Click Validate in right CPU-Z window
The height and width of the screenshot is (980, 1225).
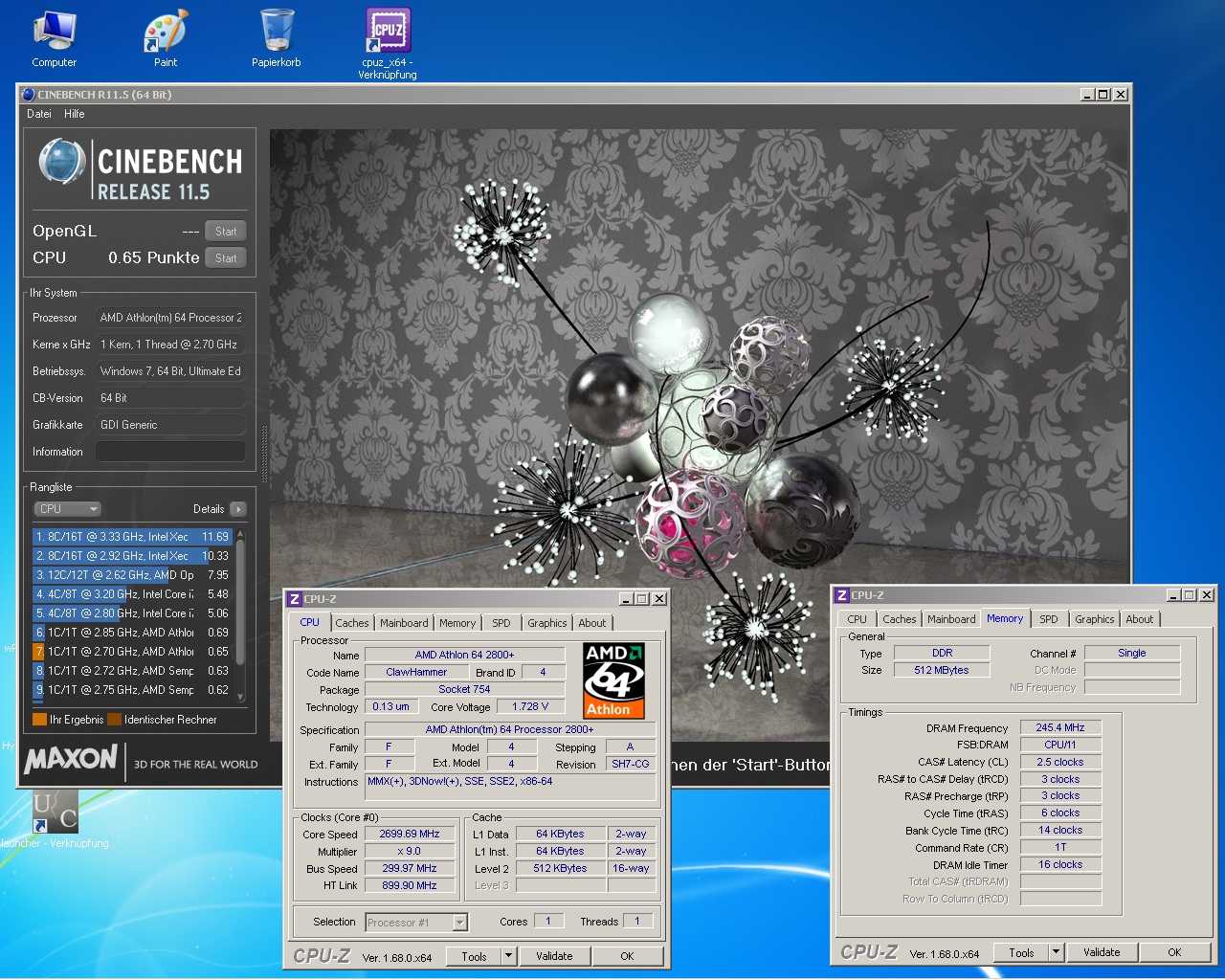pyautogui.click(x=1102, y=952)
